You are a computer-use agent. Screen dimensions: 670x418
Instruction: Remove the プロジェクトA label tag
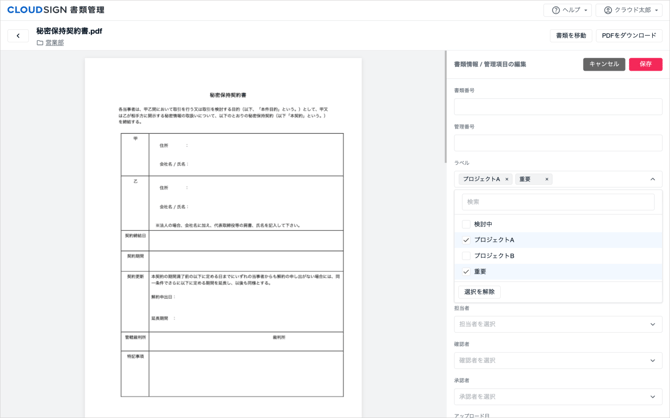(507, 180)
